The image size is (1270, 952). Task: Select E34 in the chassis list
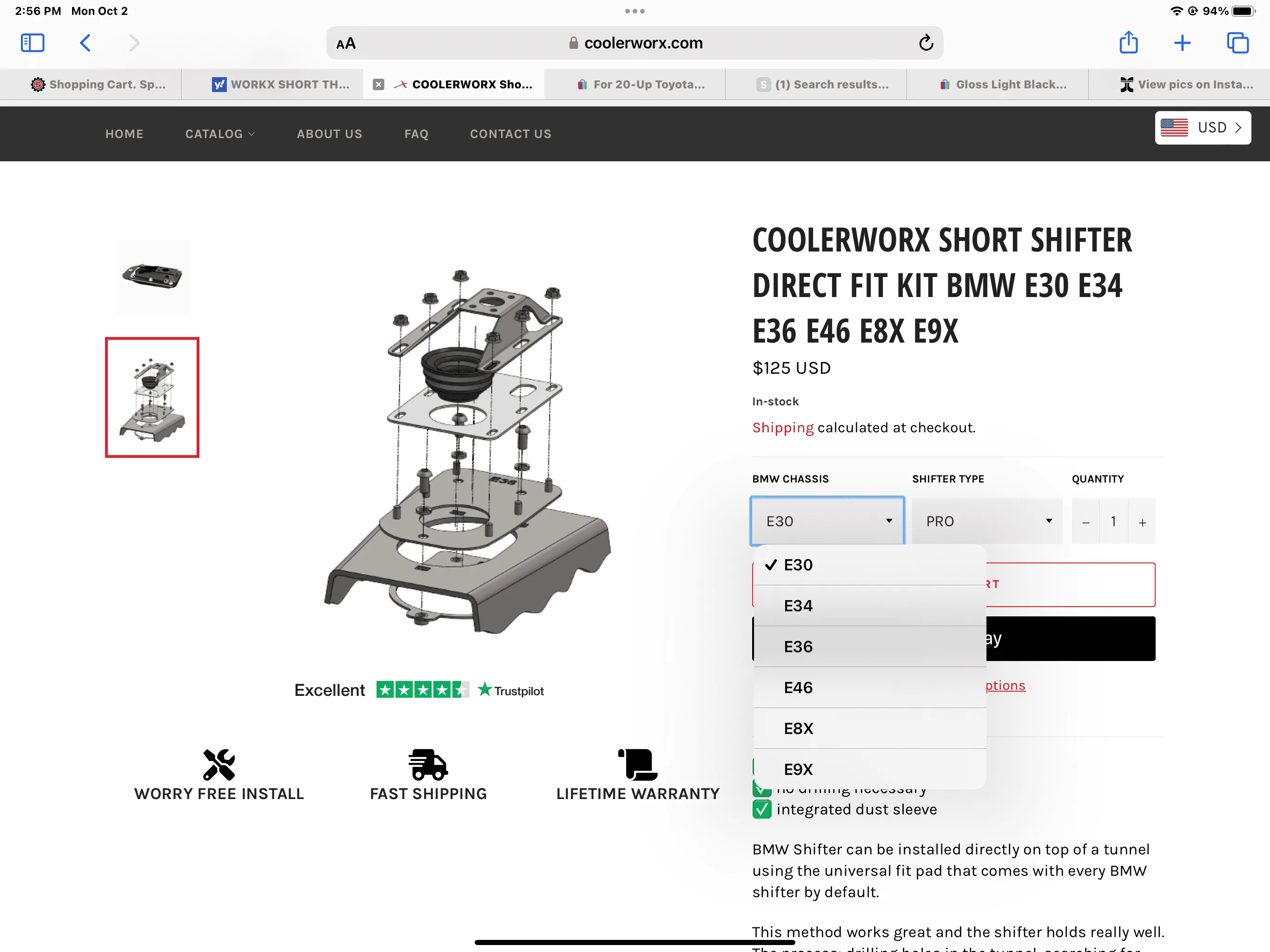click(x=870, y=606)
